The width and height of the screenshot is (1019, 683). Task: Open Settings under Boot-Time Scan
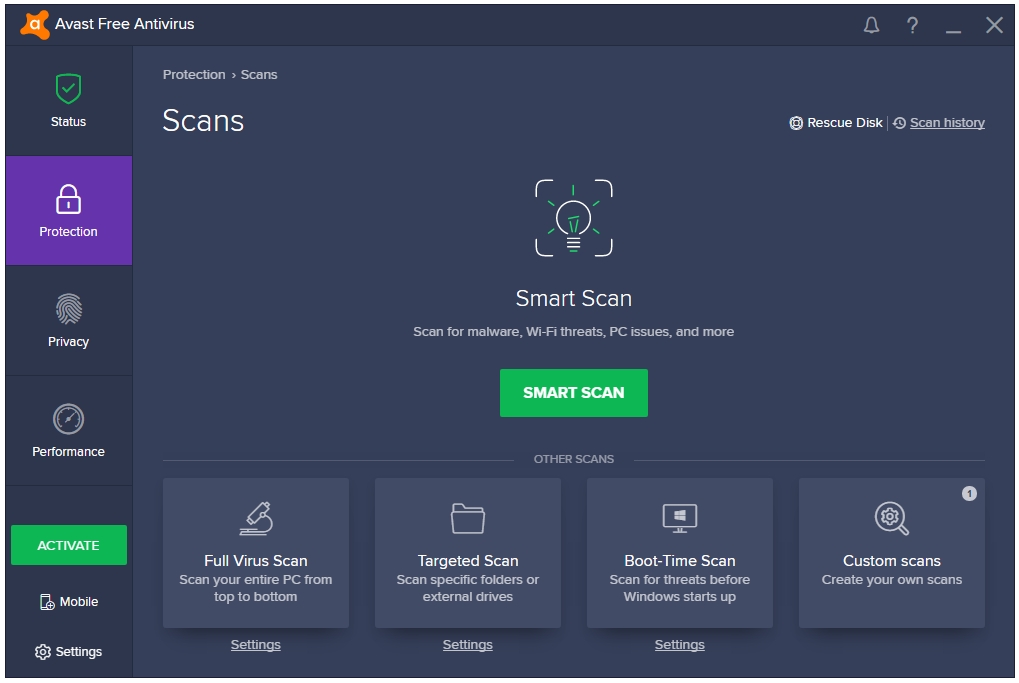(x=680, y=645)
